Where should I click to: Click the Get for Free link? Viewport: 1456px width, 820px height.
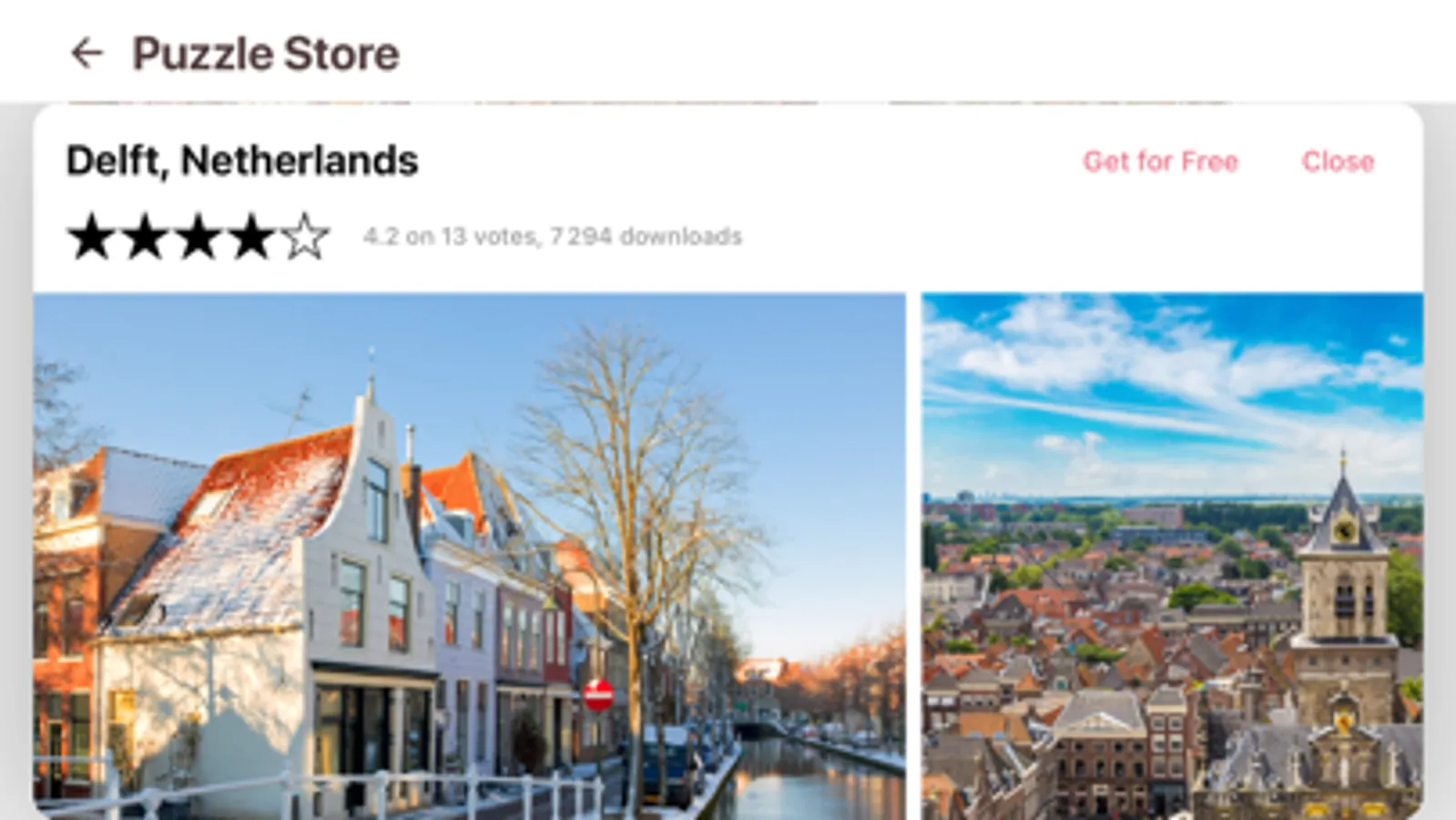click(1160, 161)
